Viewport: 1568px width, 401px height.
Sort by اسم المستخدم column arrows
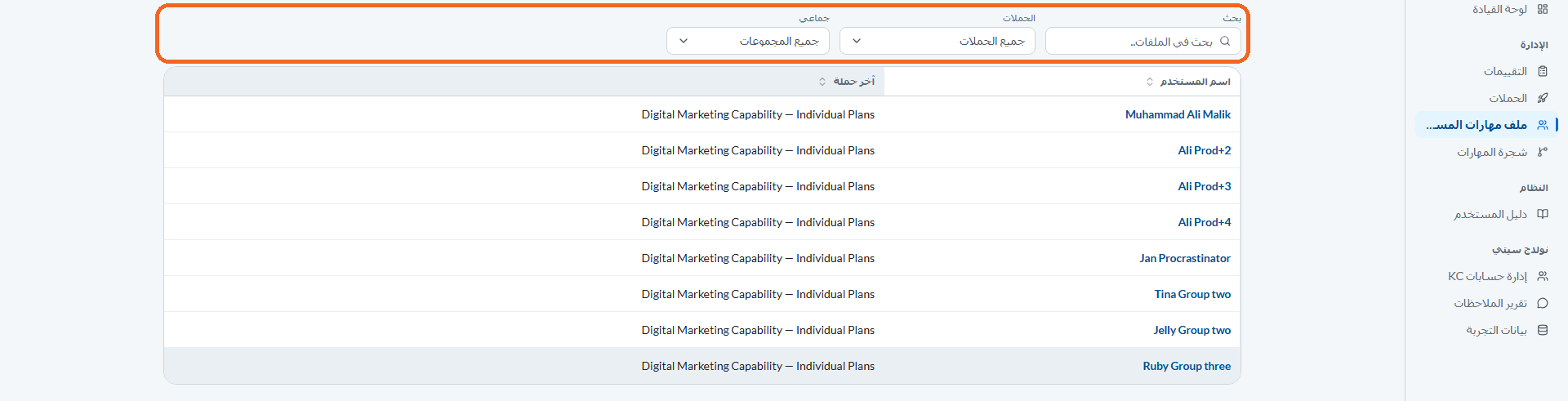tap(1150, 82)
